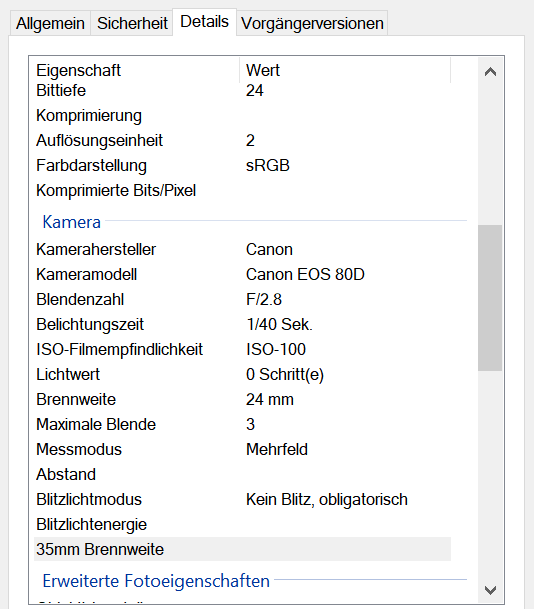Click the Wert column header
Screen dimensions: 534x609
(345, 70)
